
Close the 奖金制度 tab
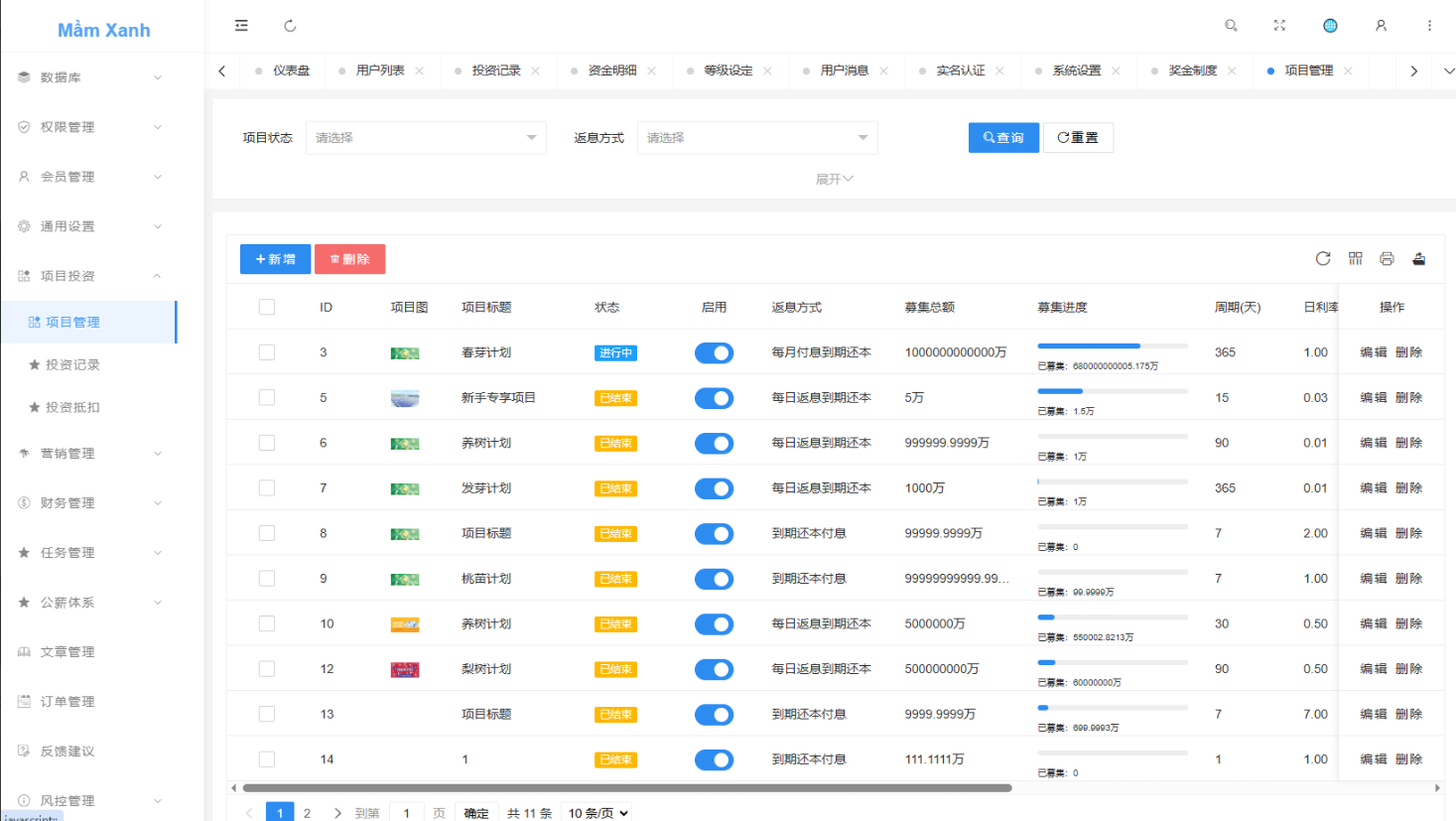pos(1233,70)
